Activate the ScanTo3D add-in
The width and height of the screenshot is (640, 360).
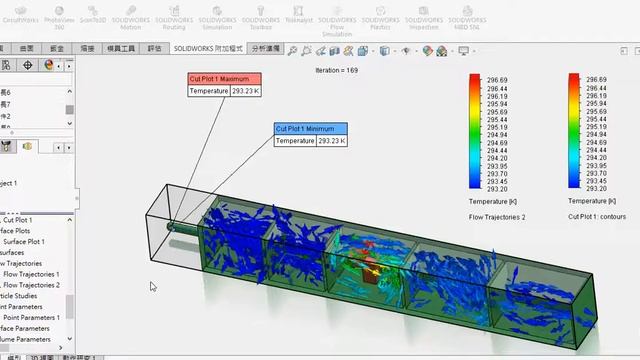[x=93, y=15]
